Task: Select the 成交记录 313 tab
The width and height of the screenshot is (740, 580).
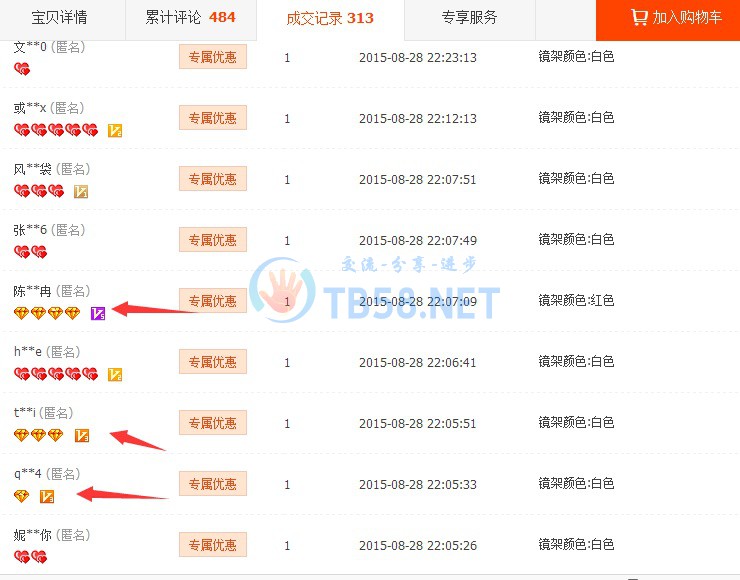Action: [330, 18]
